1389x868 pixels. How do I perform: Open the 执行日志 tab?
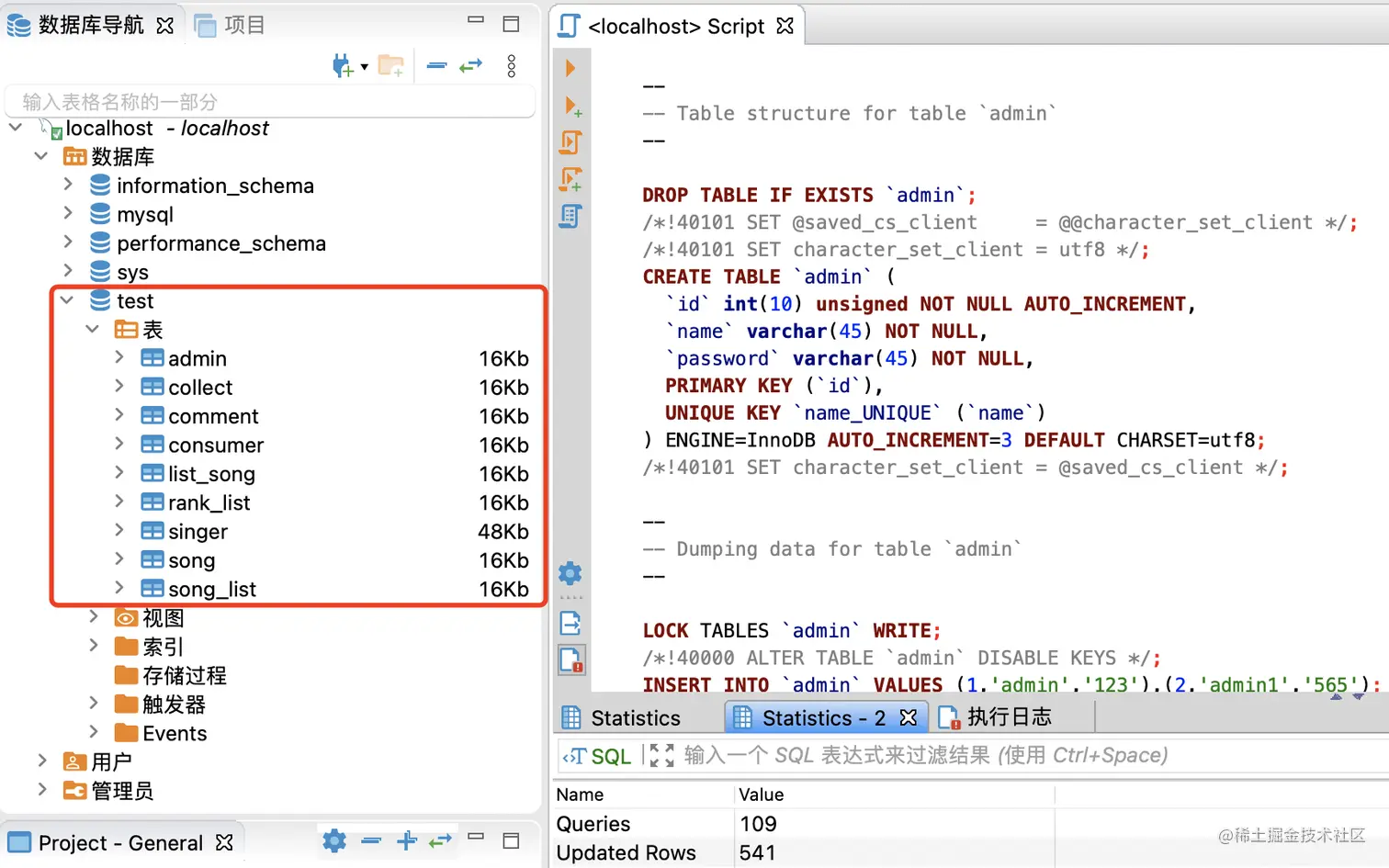[996, 716]
